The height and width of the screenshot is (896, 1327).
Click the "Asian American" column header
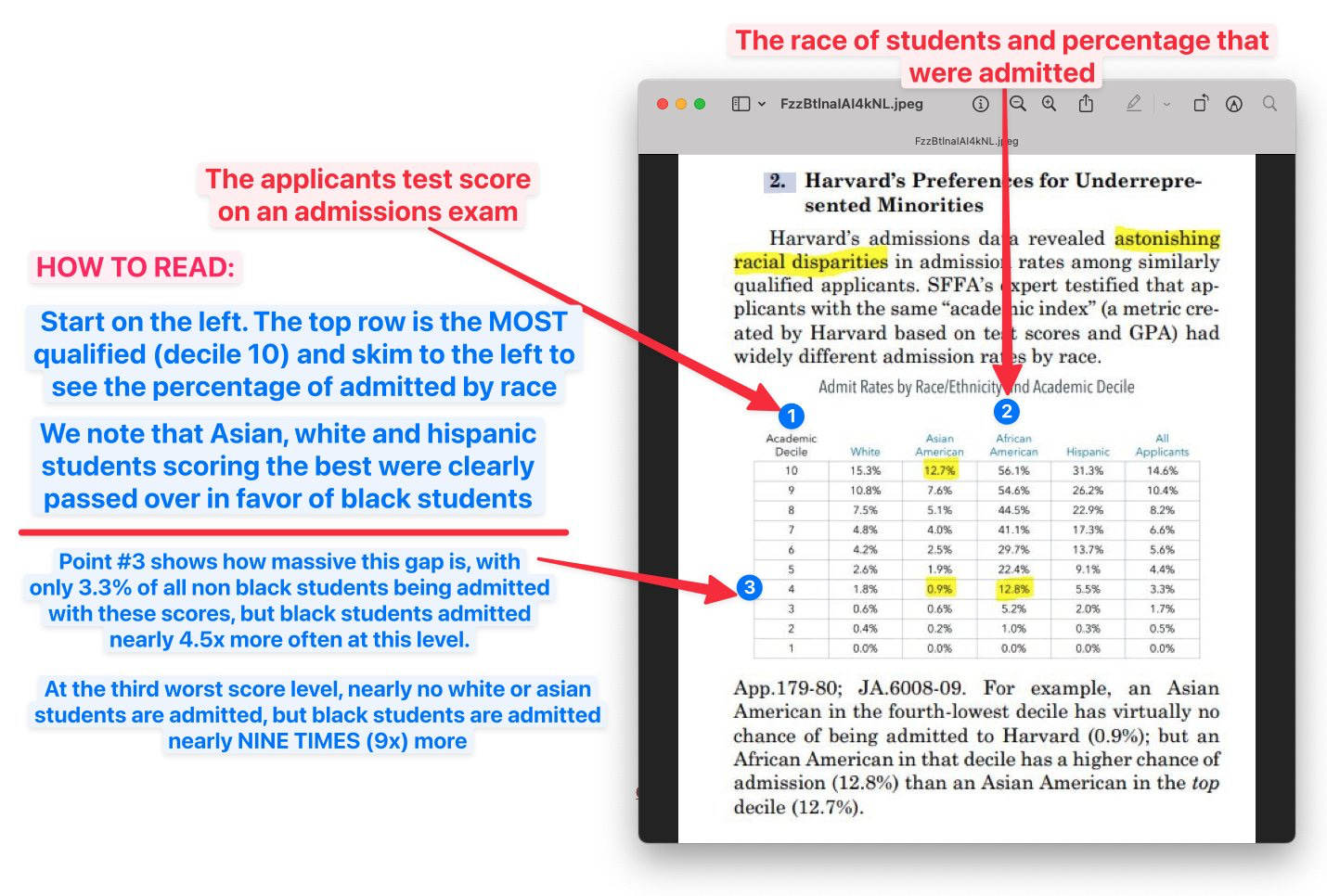939,445
